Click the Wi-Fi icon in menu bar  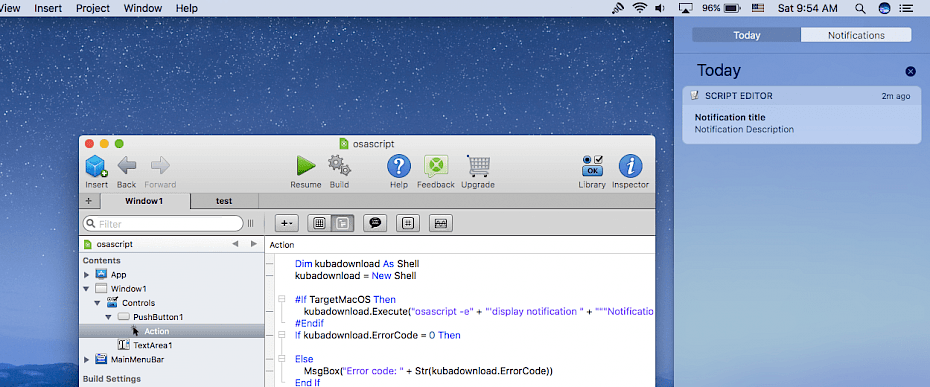[x=639, y=8]
